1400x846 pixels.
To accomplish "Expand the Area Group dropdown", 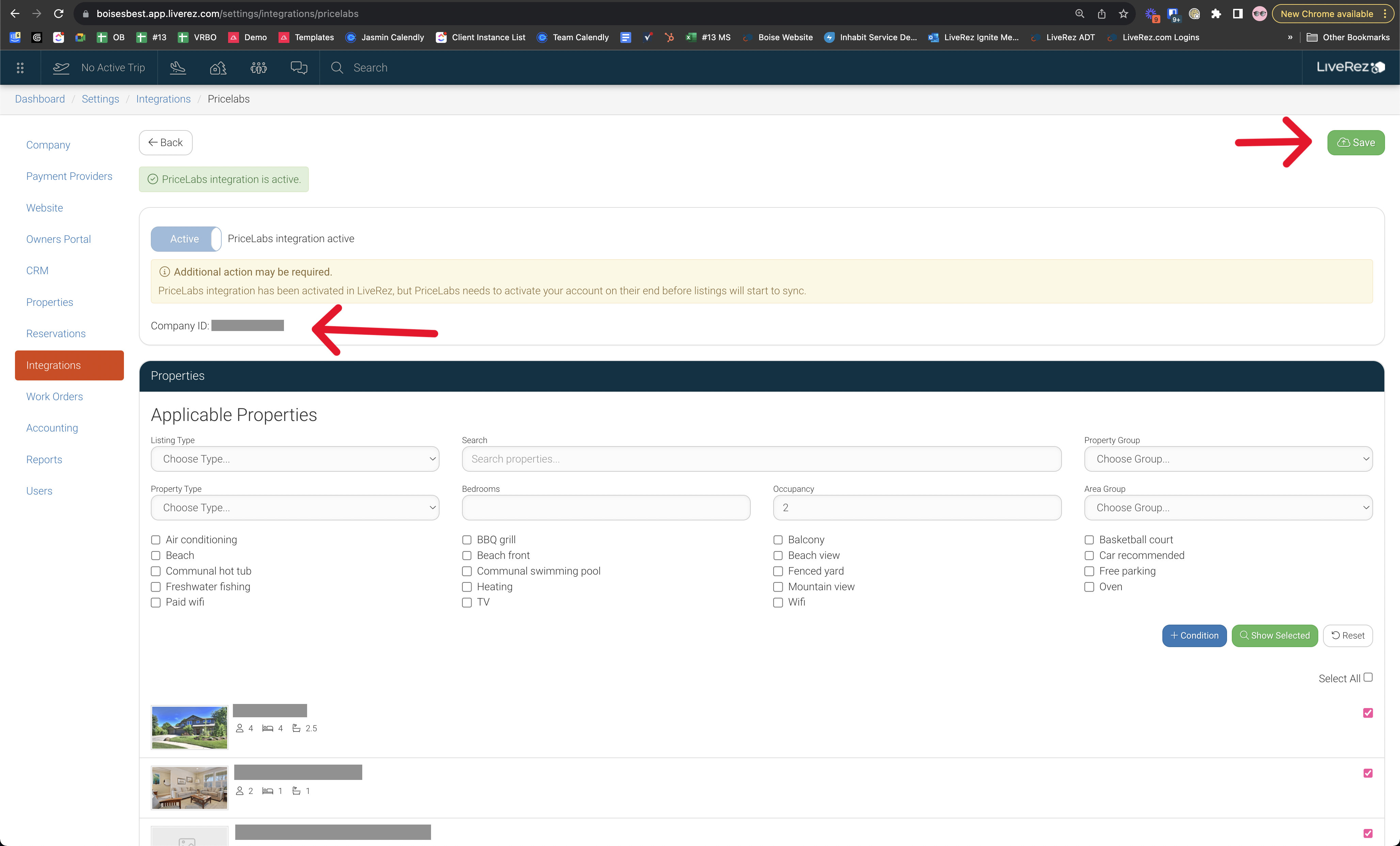I will pos(1228,508).
